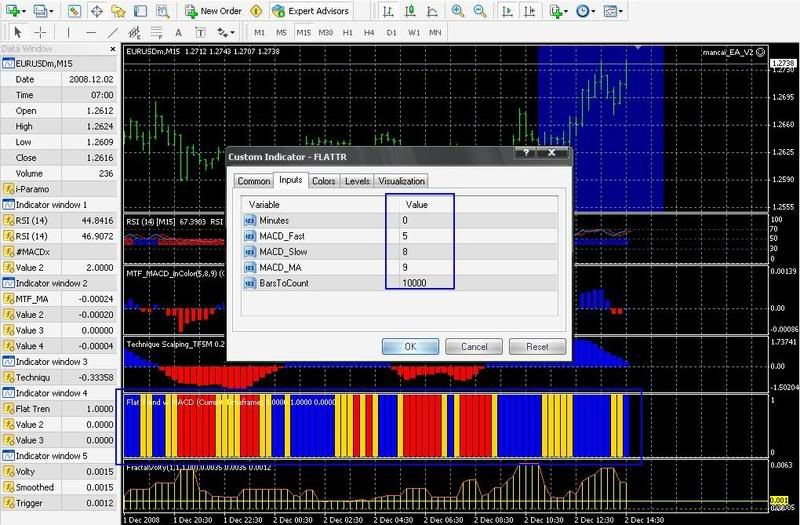
Task: Click the Flat Trend MACD color histogram
Action: [378, 428]
